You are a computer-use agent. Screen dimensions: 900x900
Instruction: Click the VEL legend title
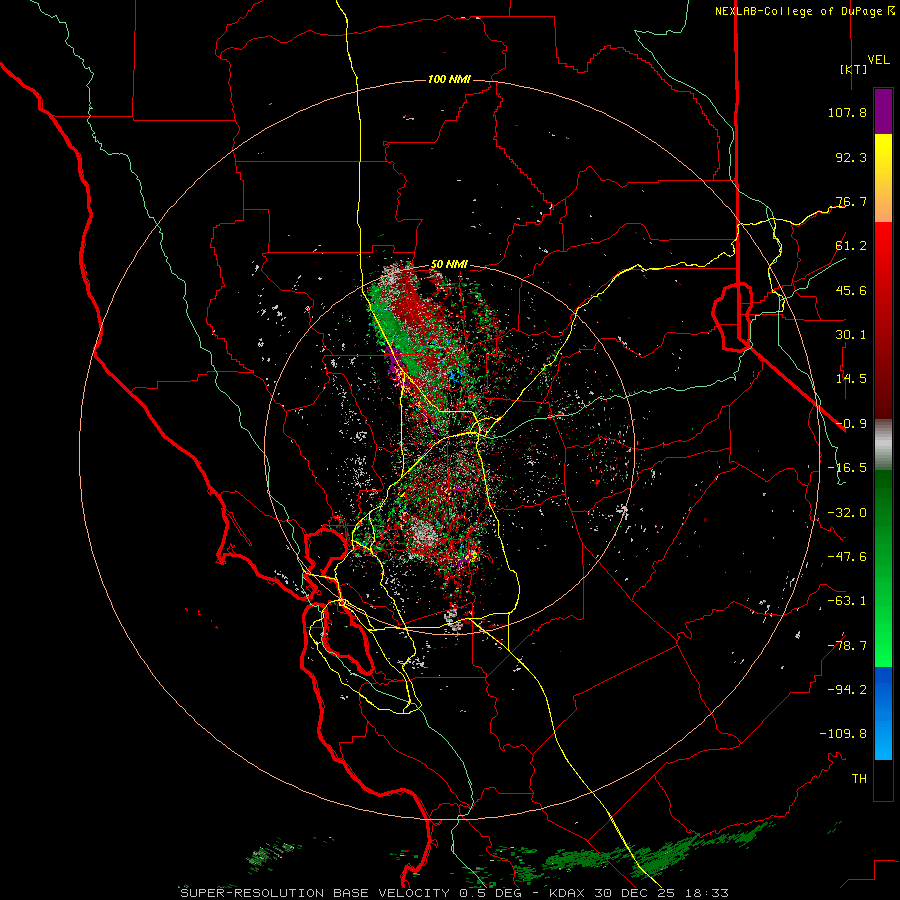click(x=879, y=60)
